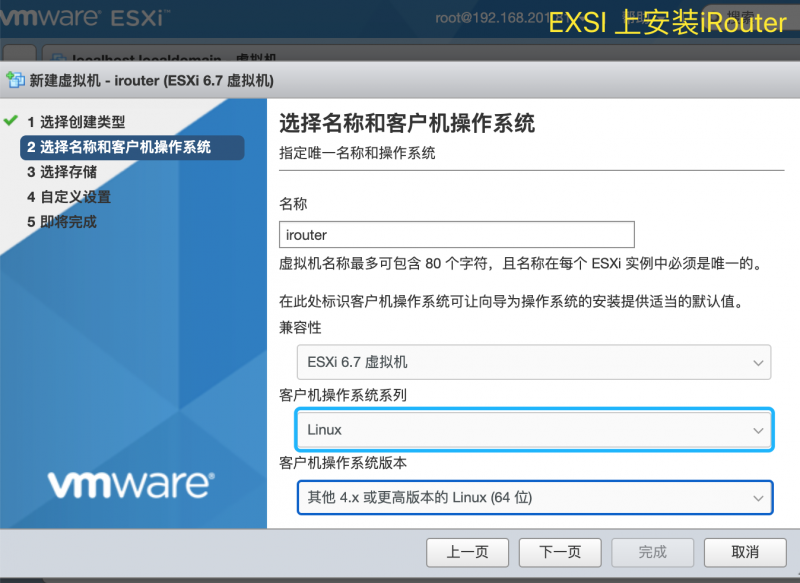Select step 5 即将完成
800x583 pixels.
pos(62,222)
